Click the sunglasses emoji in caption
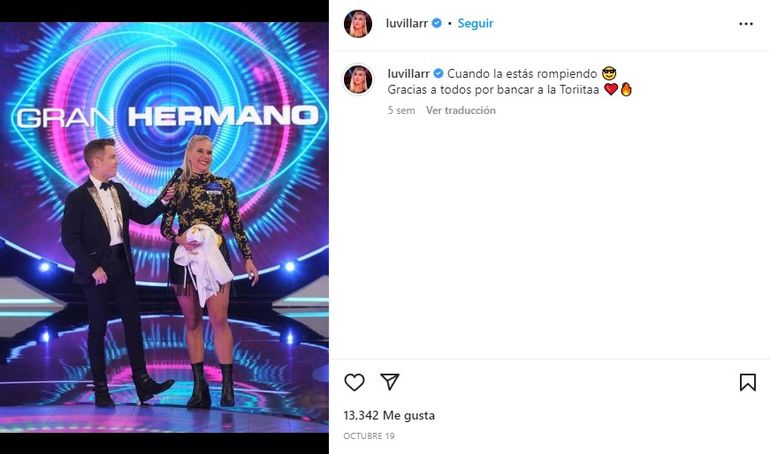 pyautogui.click(x=609, y=74)
